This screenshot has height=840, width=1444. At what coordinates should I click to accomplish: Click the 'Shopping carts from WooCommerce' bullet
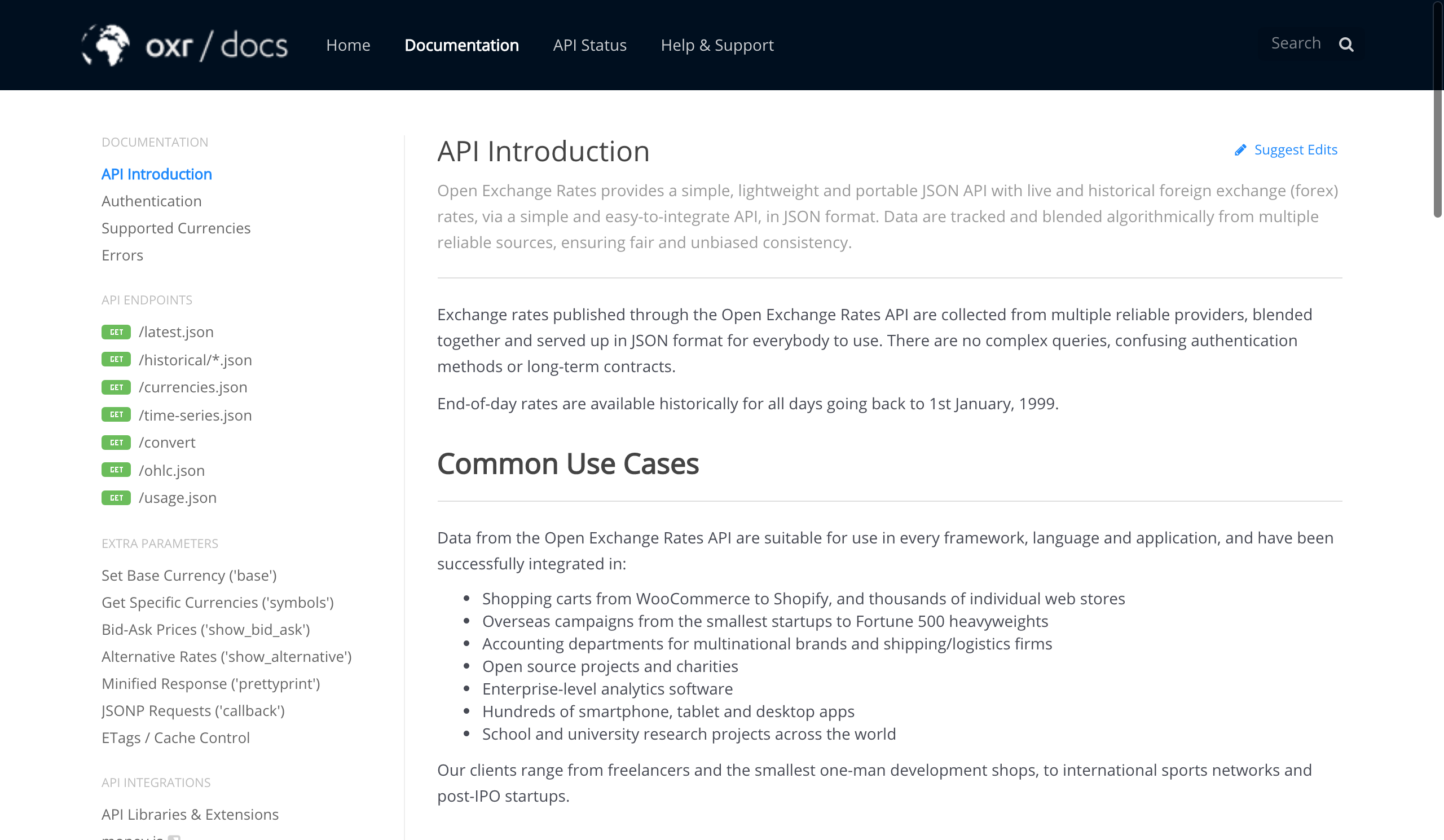[803, 599]
